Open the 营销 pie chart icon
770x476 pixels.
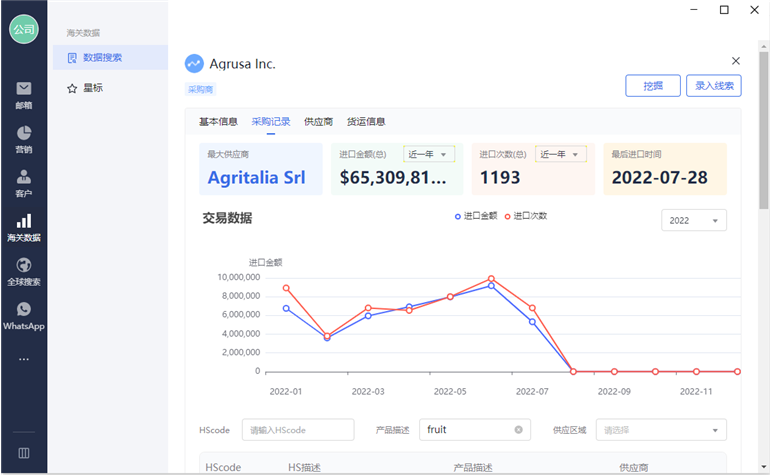click(24, 133)
